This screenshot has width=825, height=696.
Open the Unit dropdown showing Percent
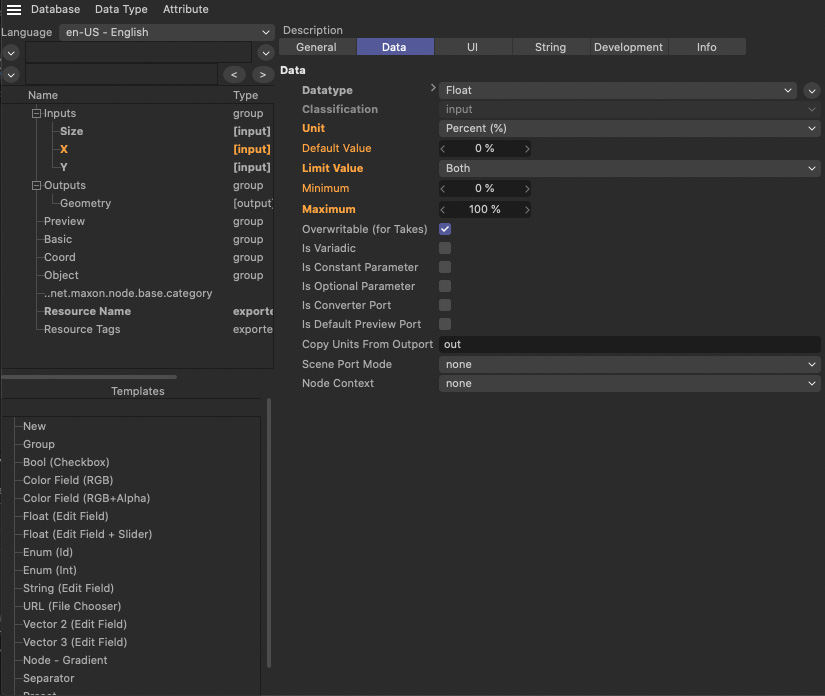pos(629,129)
